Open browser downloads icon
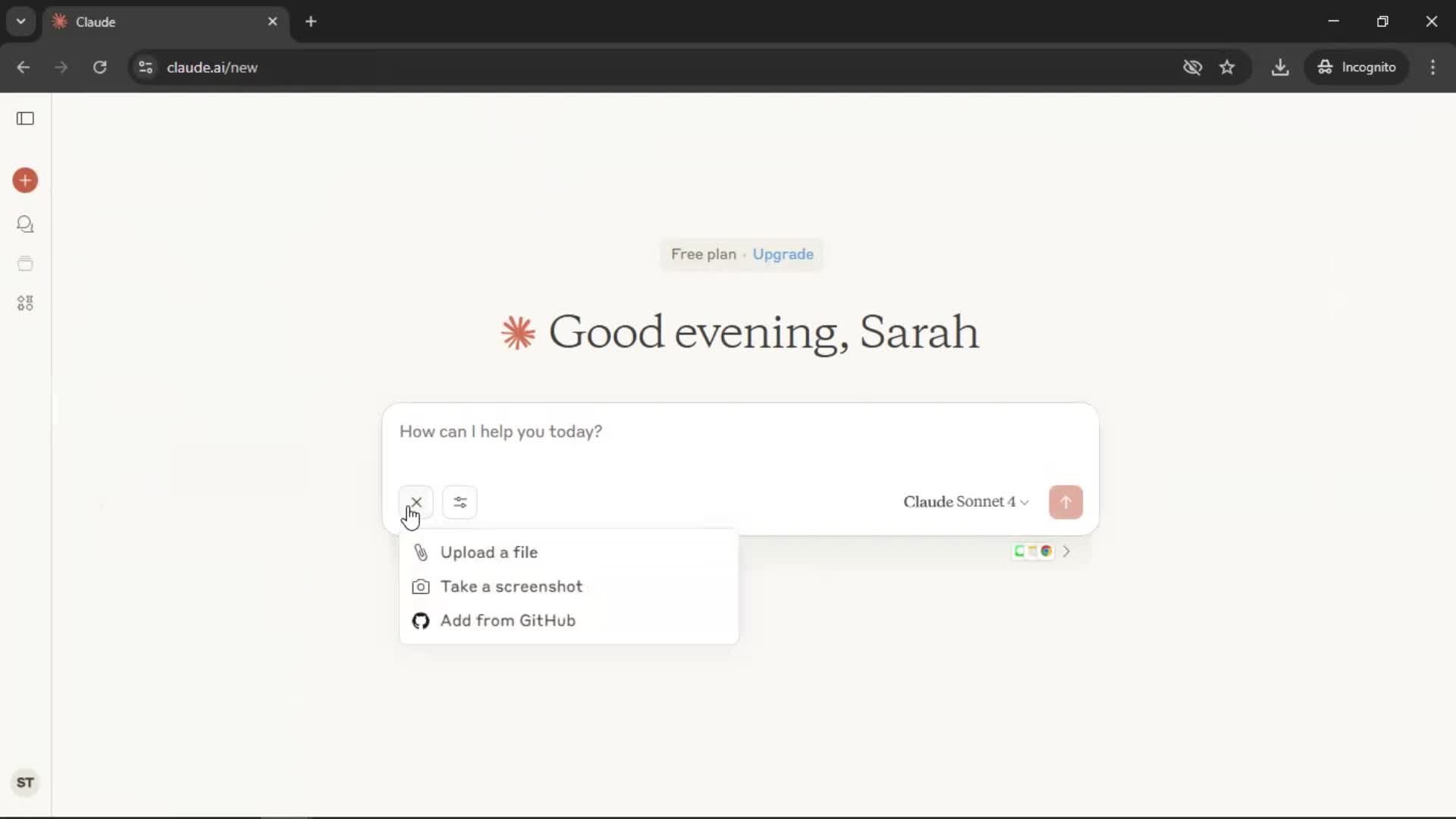The height and width of the screenshot is (819, 1456). (1280, 67)
